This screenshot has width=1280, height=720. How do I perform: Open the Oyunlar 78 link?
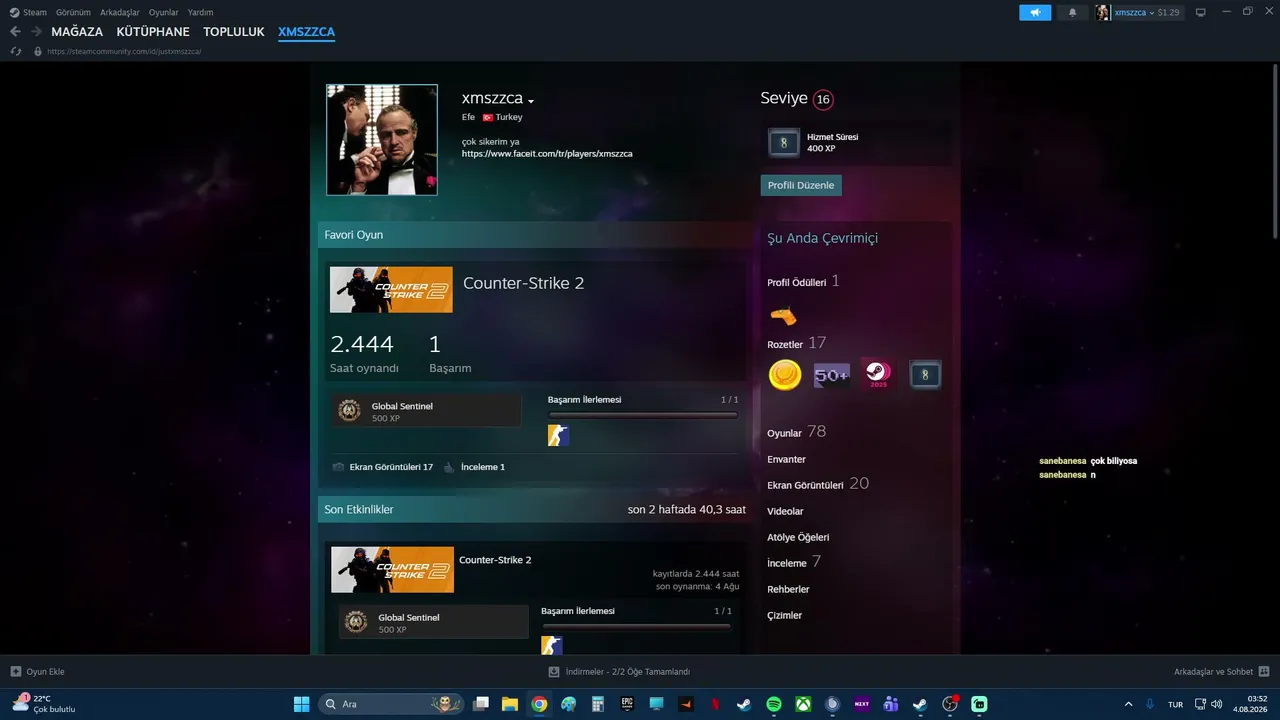tap(796, 432)
